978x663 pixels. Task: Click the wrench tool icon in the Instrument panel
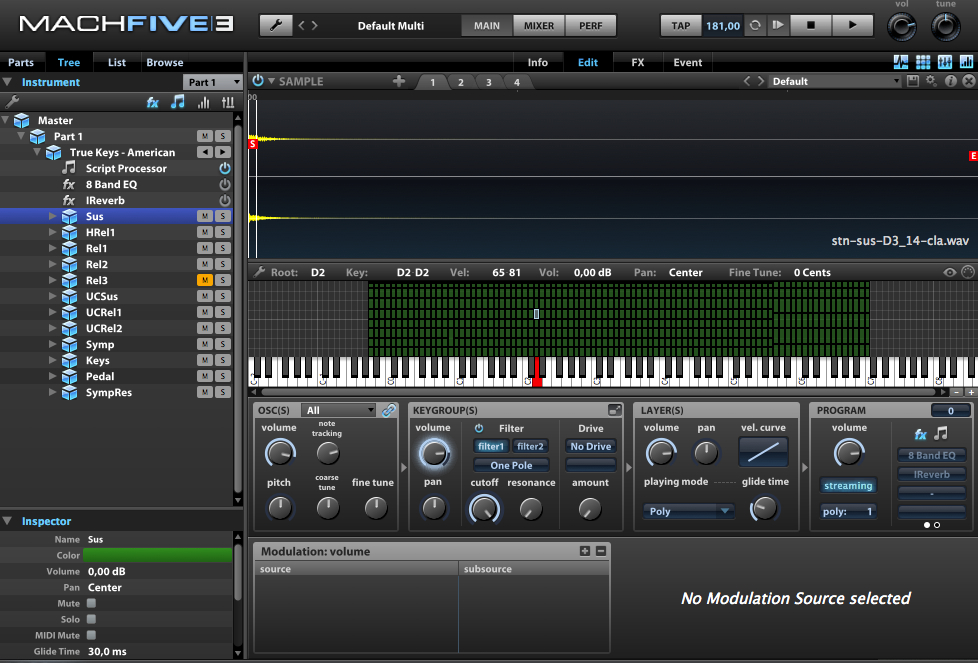click(13, 101)
